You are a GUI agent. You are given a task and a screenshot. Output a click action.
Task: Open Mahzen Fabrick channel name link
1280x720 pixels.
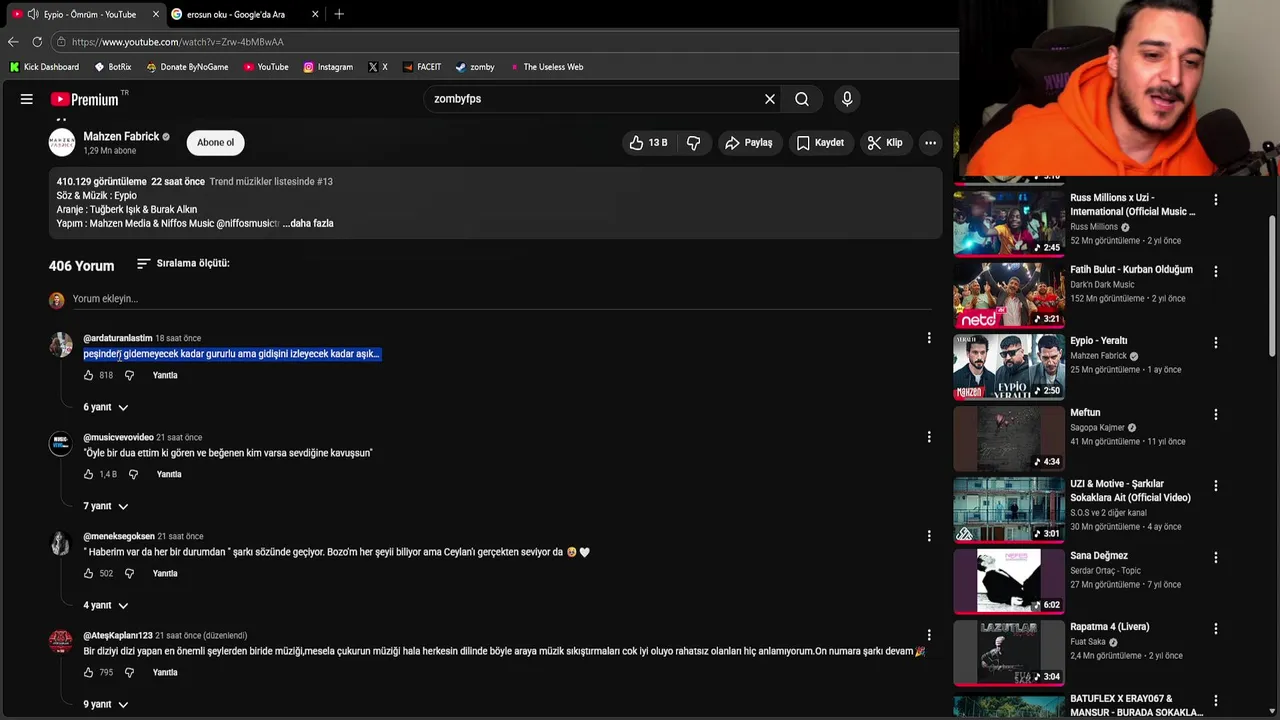point(121,136)
